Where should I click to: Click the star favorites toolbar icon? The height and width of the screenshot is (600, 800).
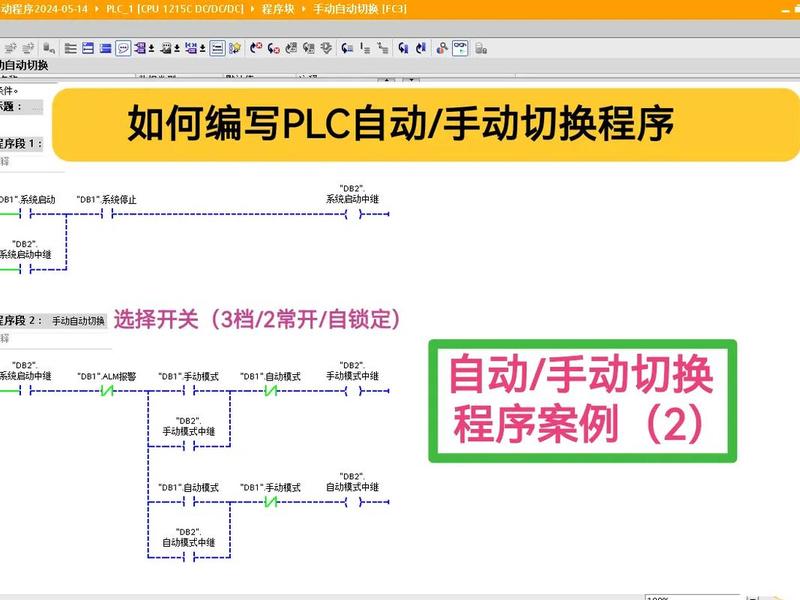(235, 48)
